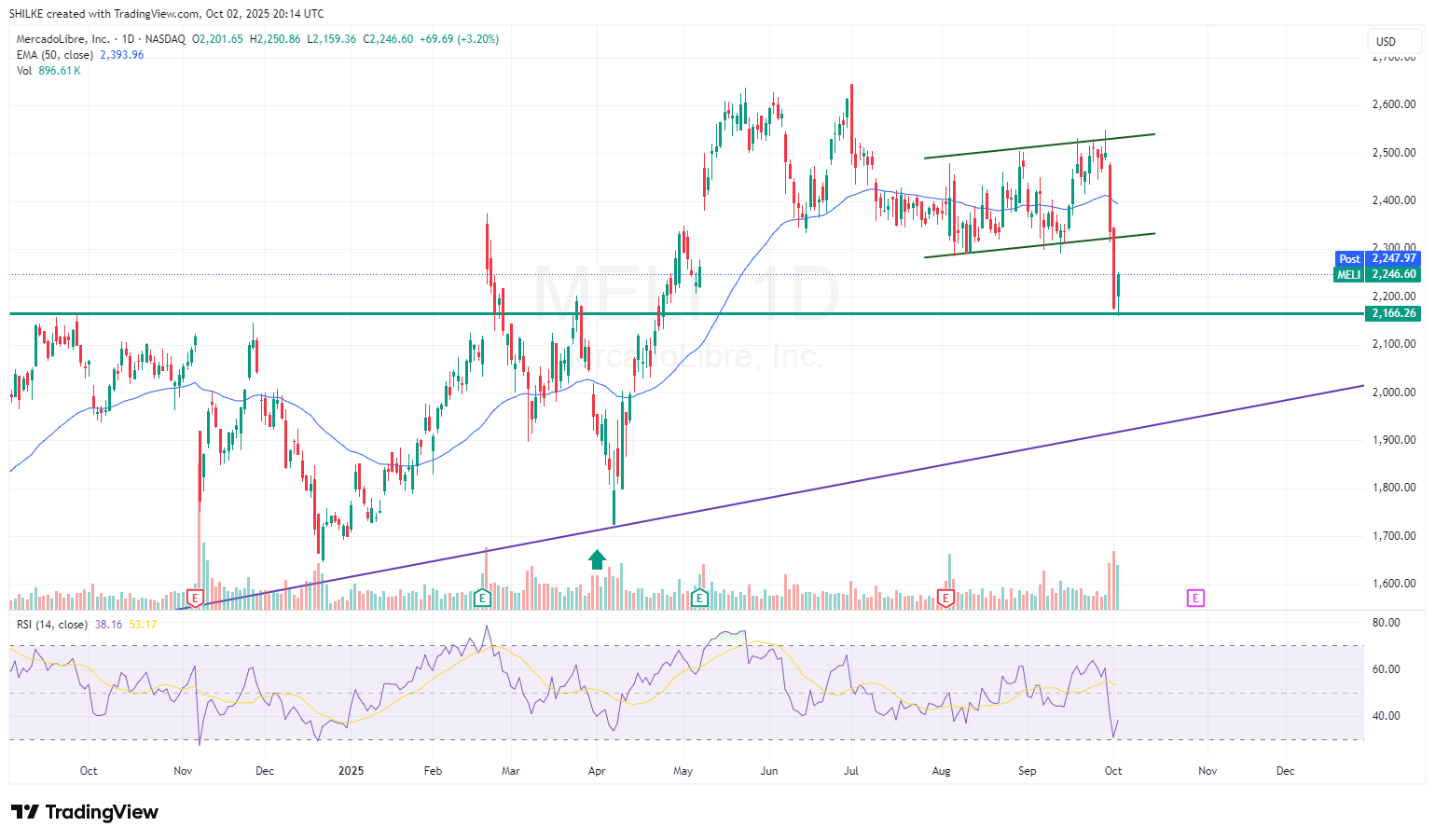Viewport: 1435px width, 840px height.
Task: Click the 1,800.00 price axis label
Action: (x=1394, y=488)
